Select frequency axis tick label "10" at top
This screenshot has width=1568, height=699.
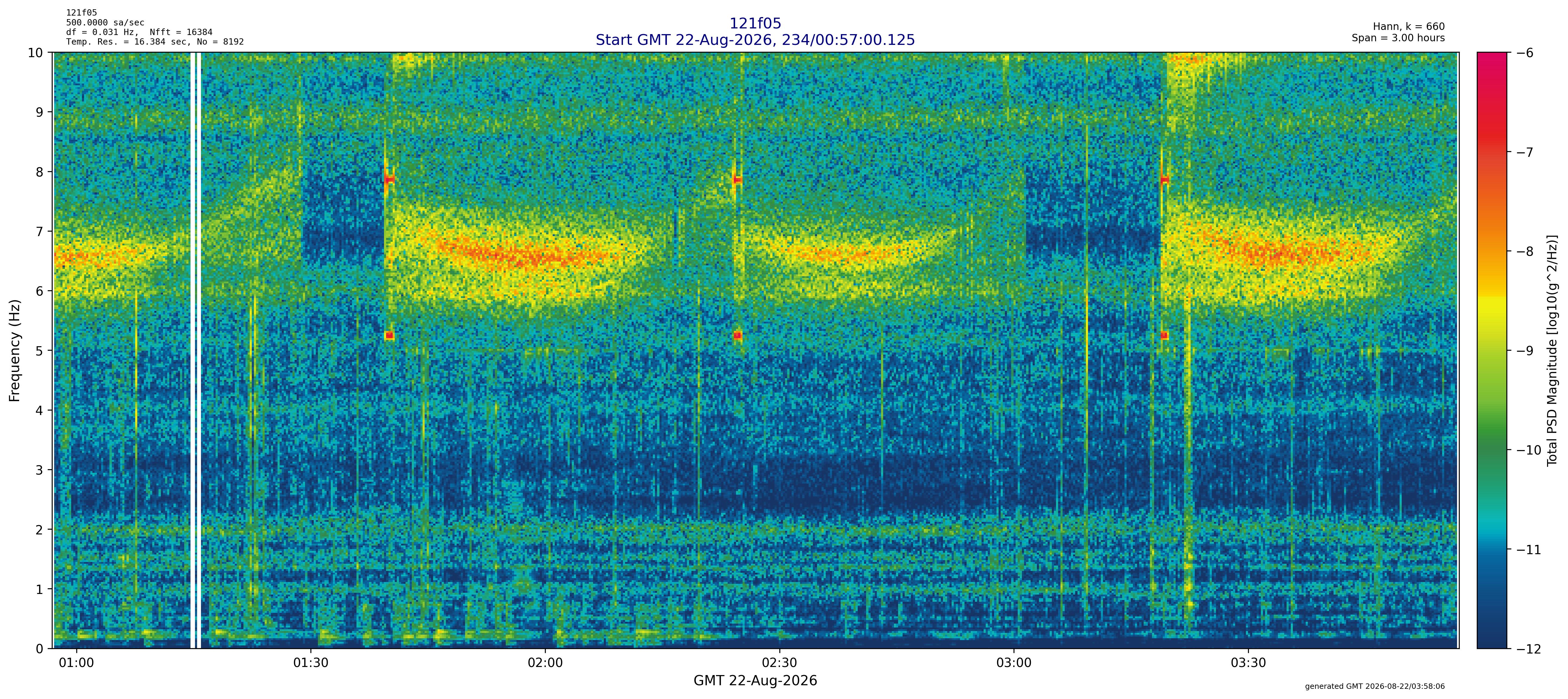35,52
